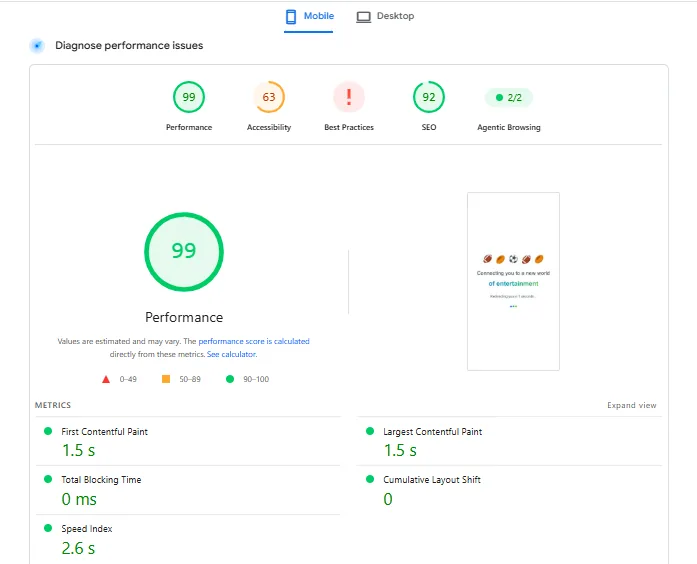Click Largest Contentful Paint green indicator
The width and height of the screenshot is (697, 564).
[369, 431]
